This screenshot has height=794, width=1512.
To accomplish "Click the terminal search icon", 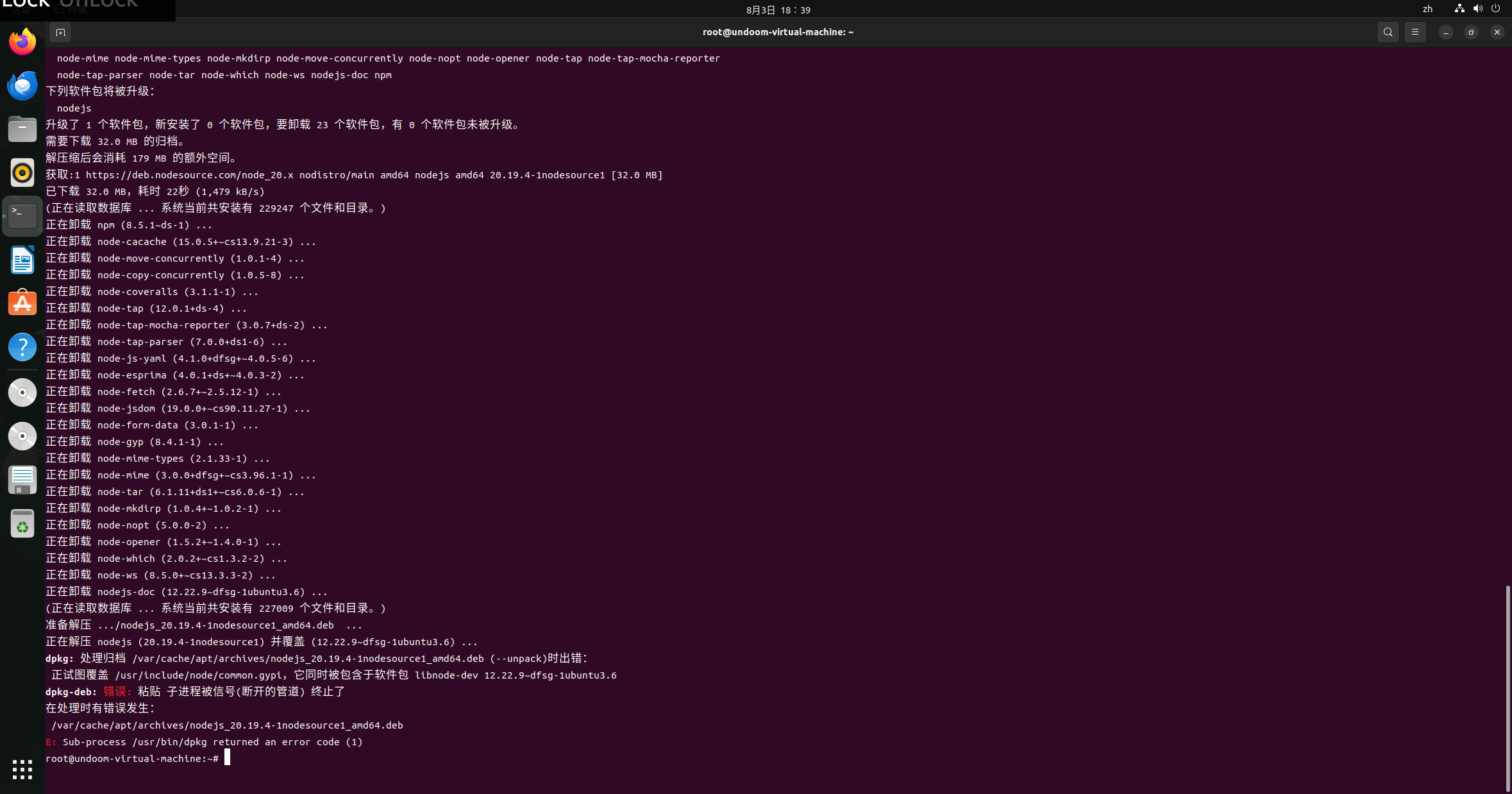I will click(1388, 32).
